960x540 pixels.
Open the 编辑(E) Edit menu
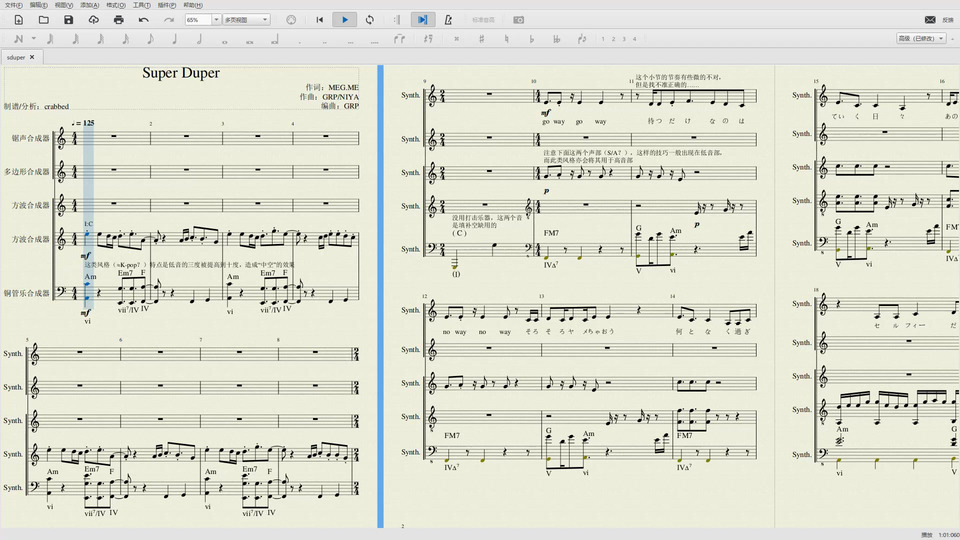[39, 5]
